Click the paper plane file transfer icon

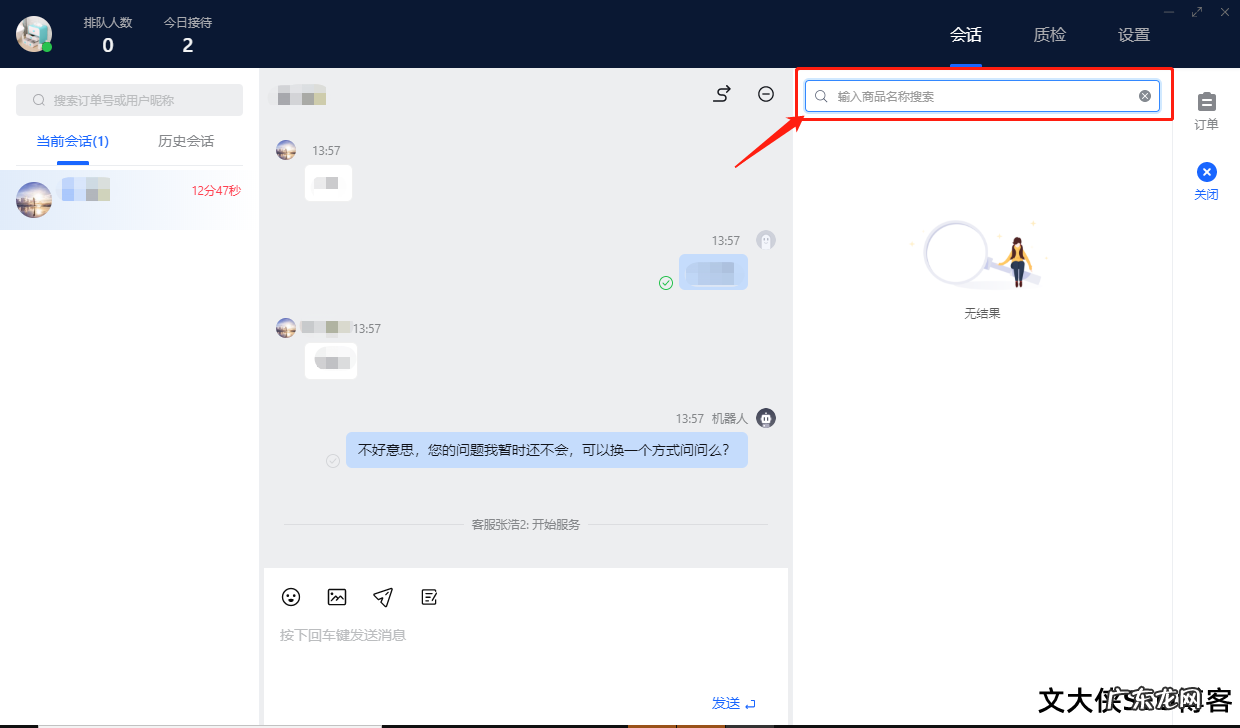(x=383, y=597)
